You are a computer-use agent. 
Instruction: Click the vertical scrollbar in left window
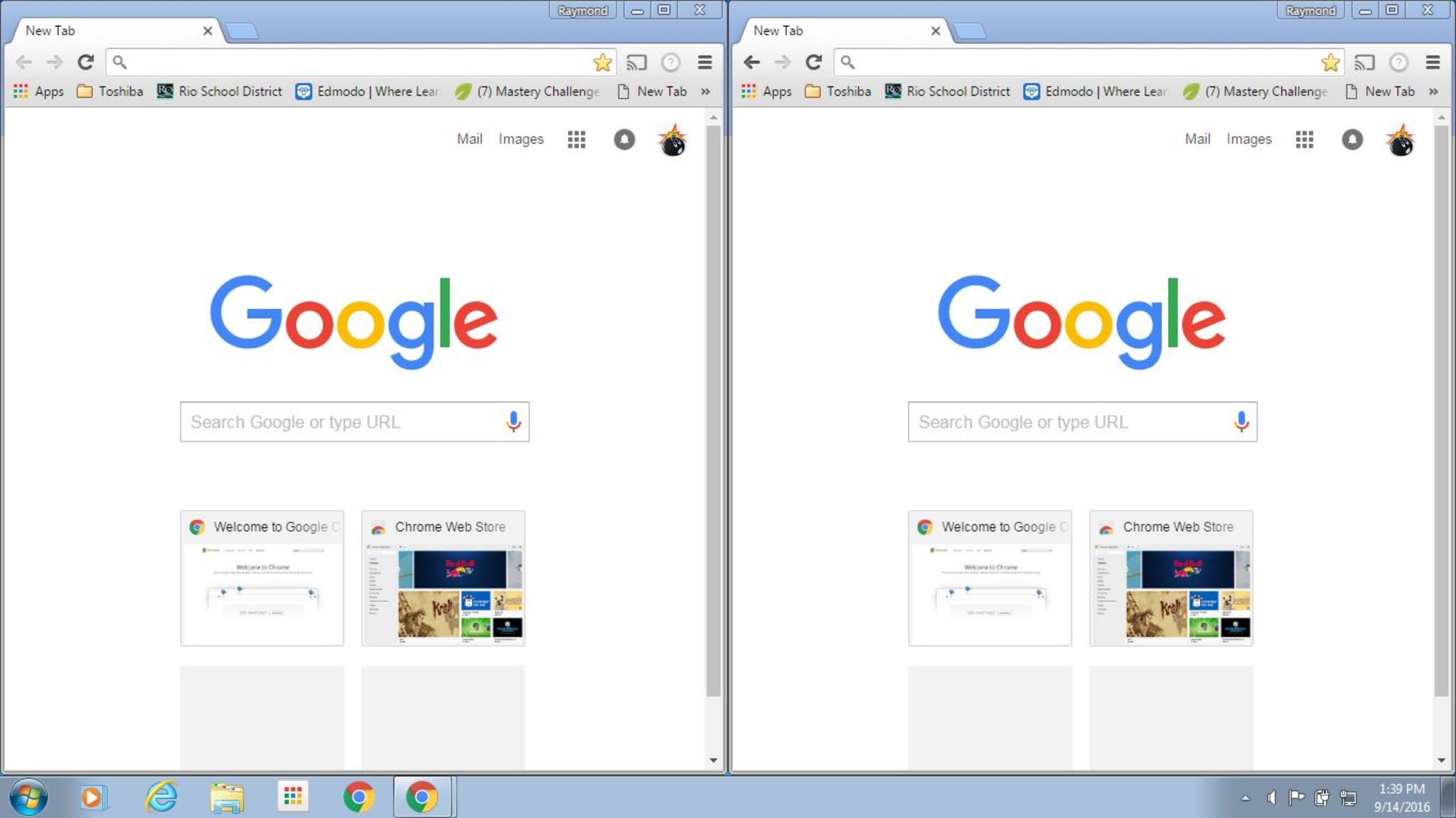coord(713,412)
